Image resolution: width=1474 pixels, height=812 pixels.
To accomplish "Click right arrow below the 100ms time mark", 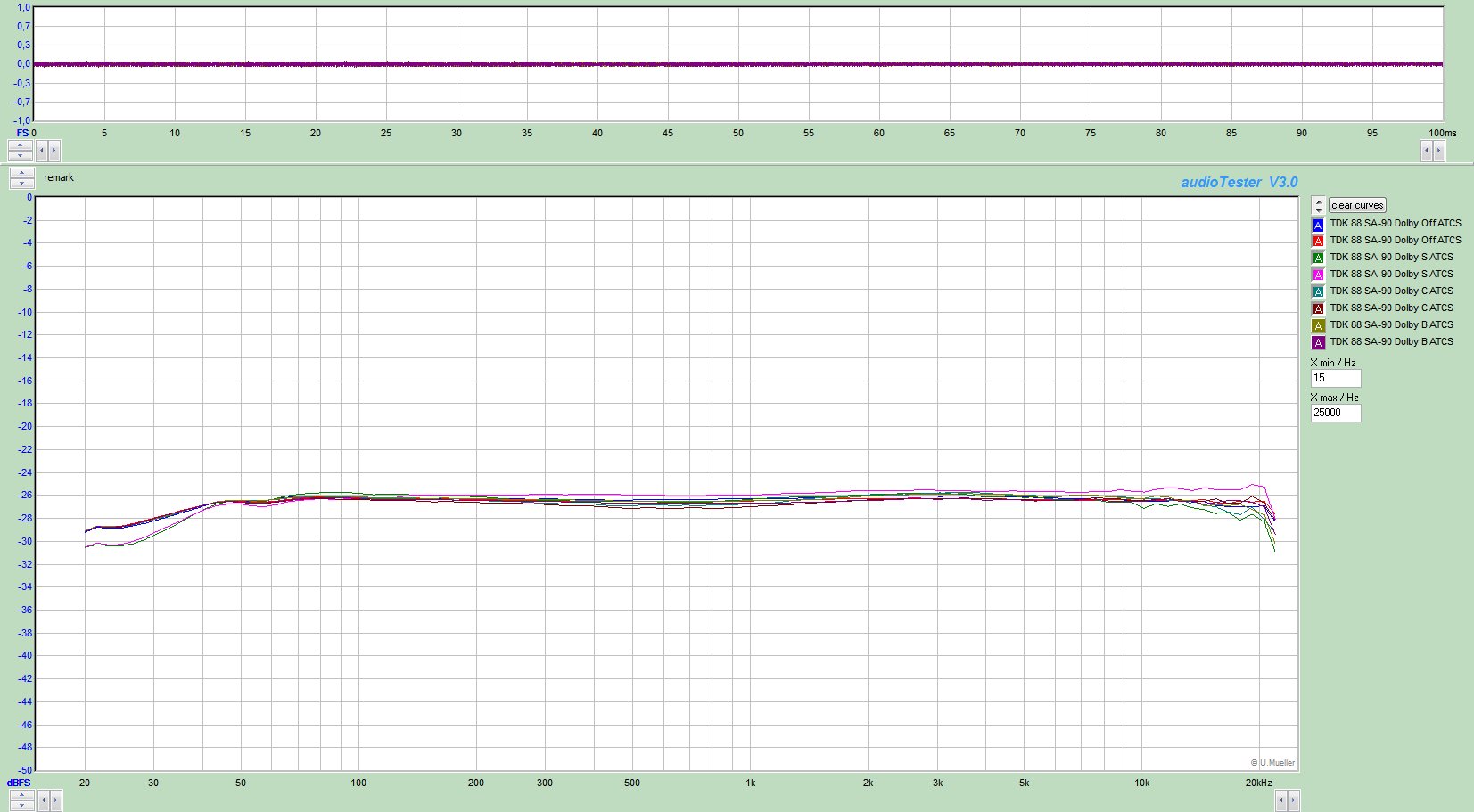I will point(1438,151).
